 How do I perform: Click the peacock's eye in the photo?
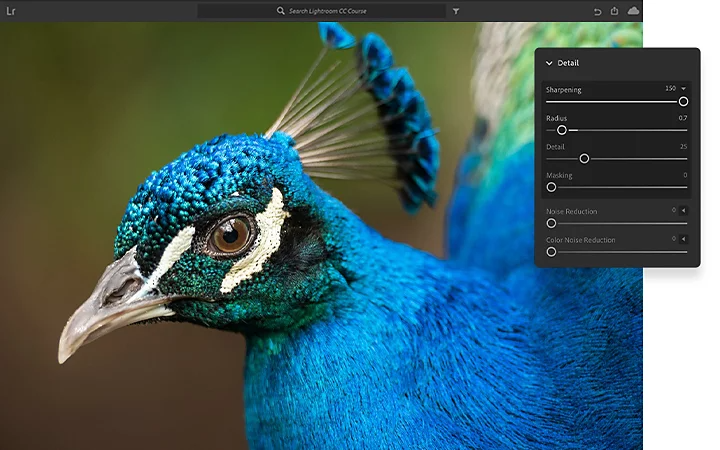[x=230, y=234]
